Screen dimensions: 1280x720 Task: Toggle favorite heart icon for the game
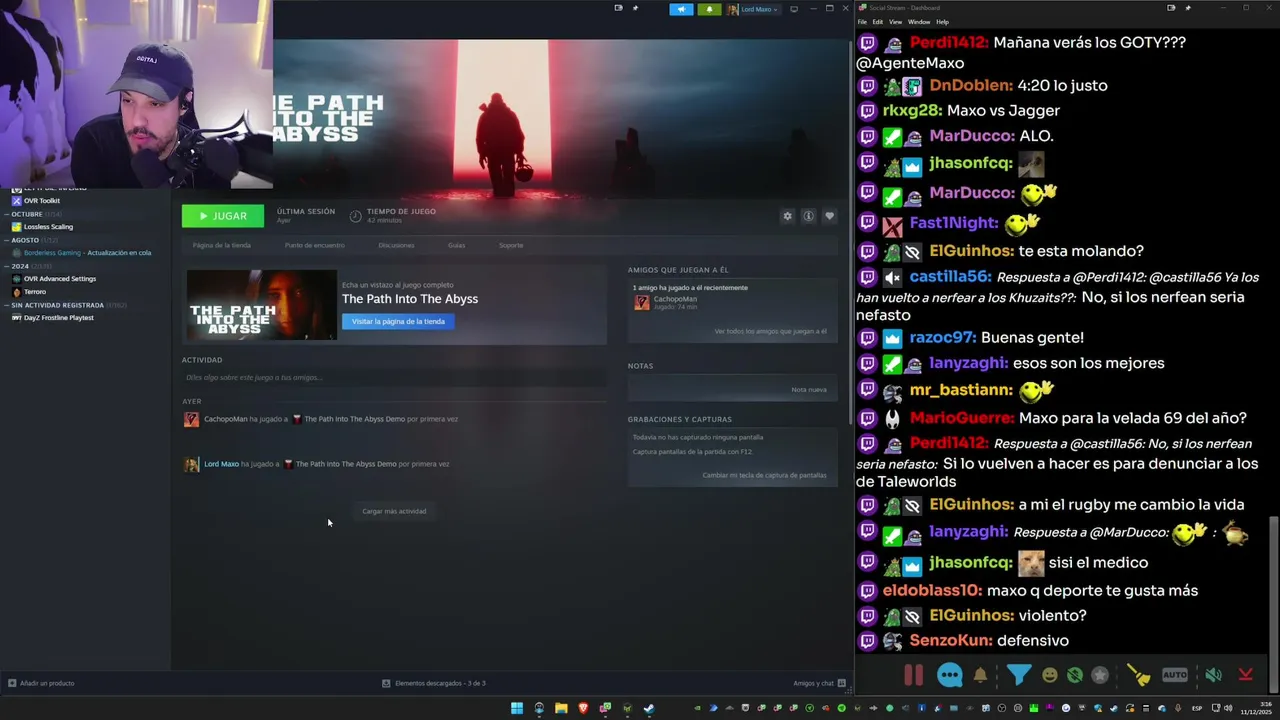829,216
